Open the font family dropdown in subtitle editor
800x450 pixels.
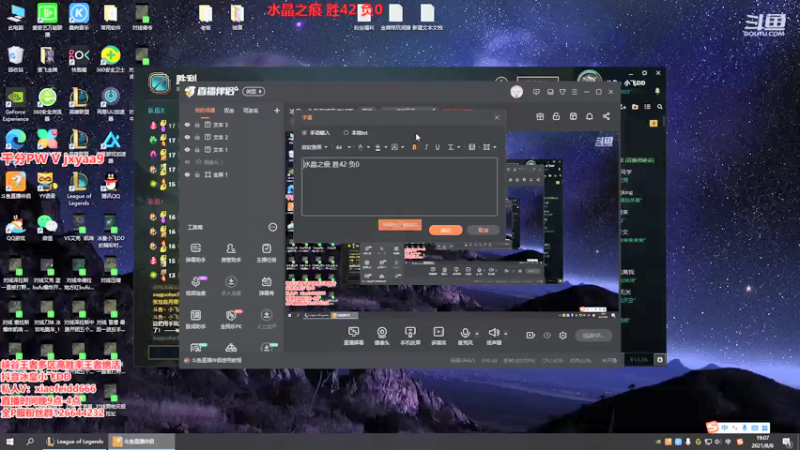314,147
